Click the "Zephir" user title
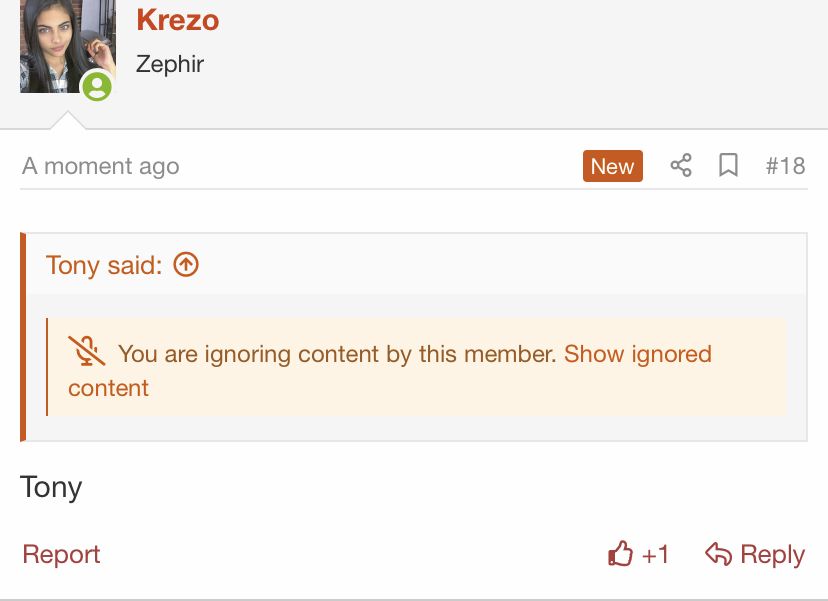Image resolution: width=828 pixels, height=601 pixels. pyautogui.click(x=170, y=64)
